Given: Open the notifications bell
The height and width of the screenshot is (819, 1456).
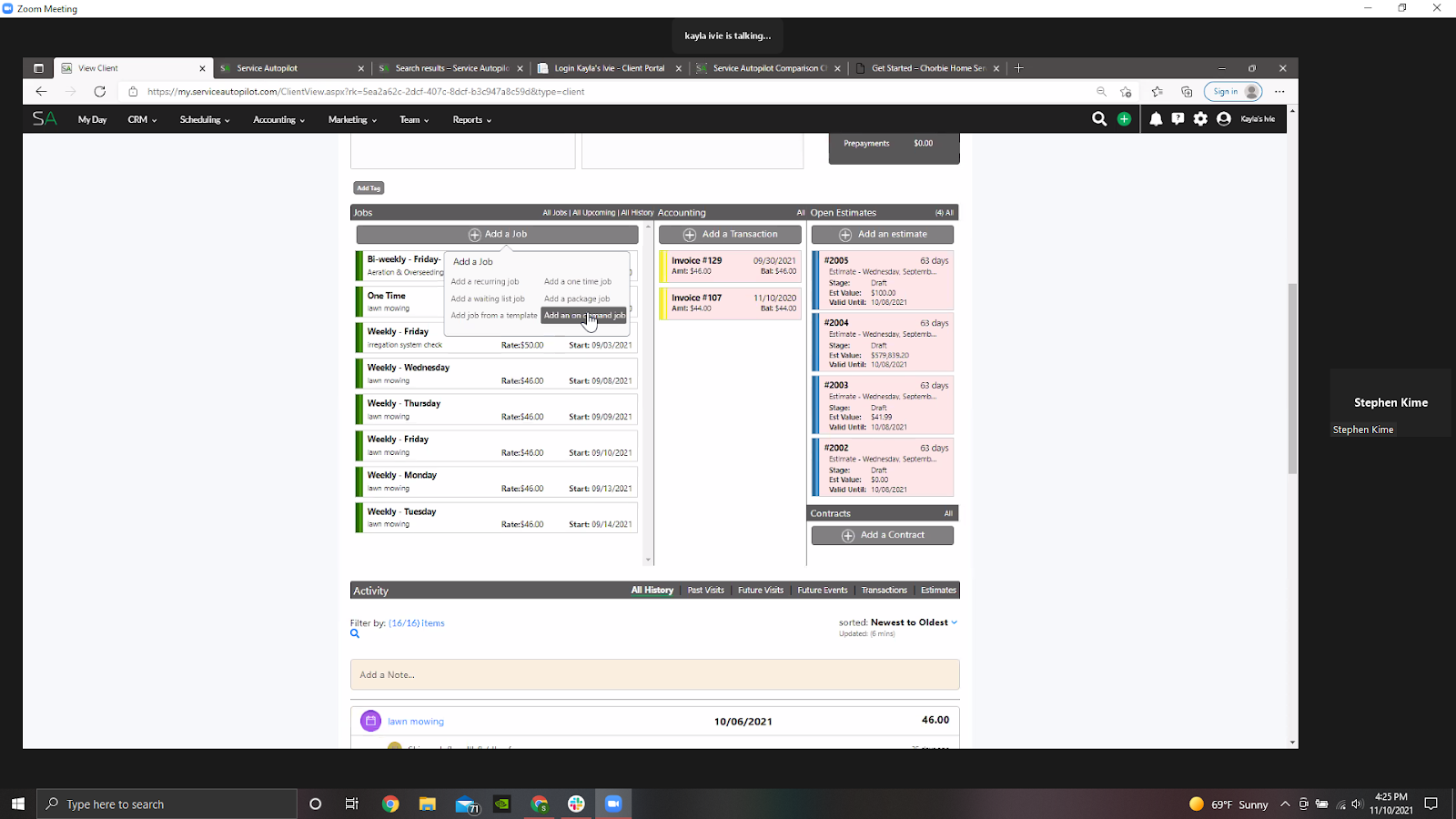Looking at the screenshot, I should 1156,119.
